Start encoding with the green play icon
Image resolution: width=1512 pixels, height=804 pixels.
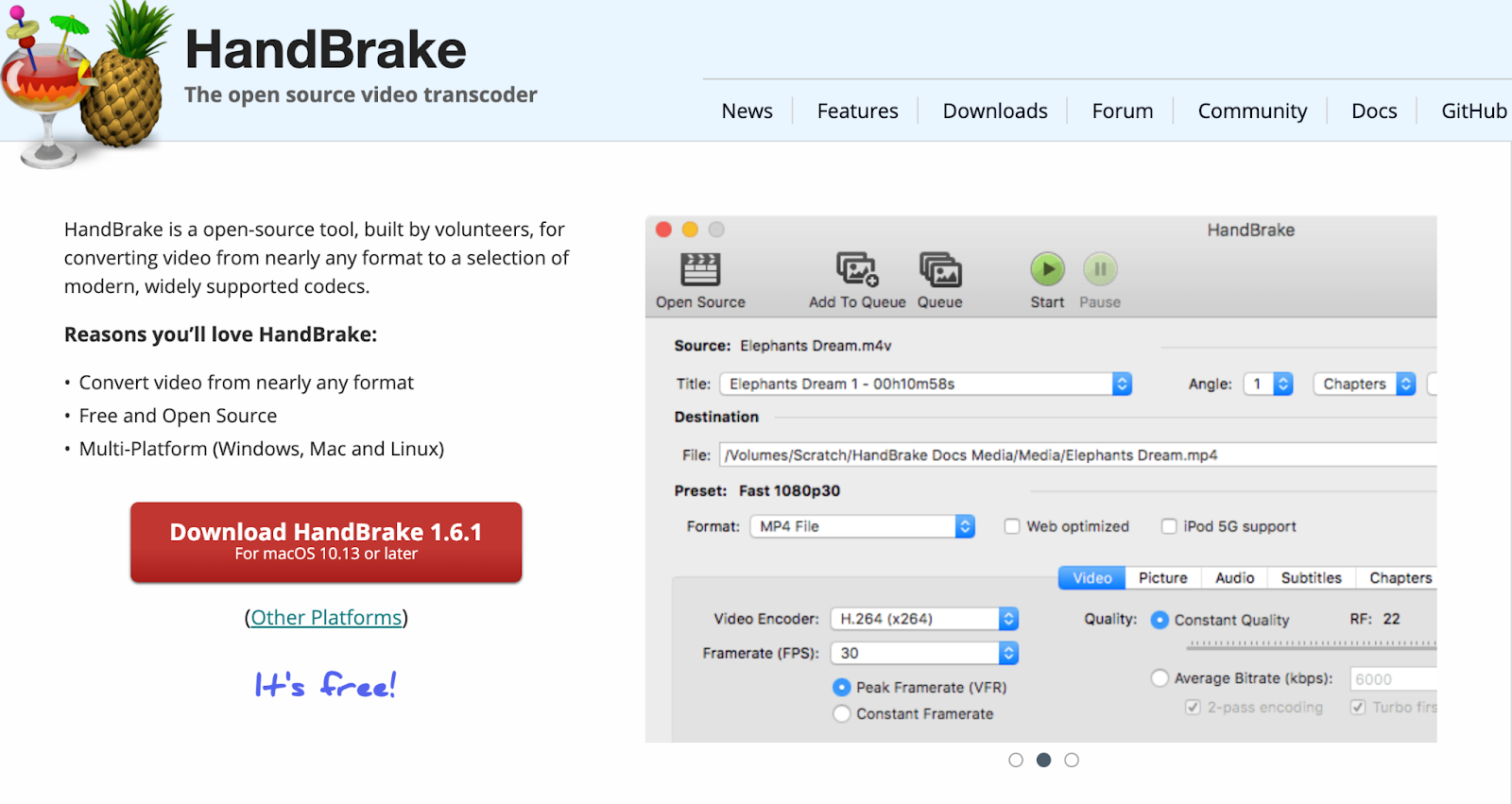(1047, 269)
